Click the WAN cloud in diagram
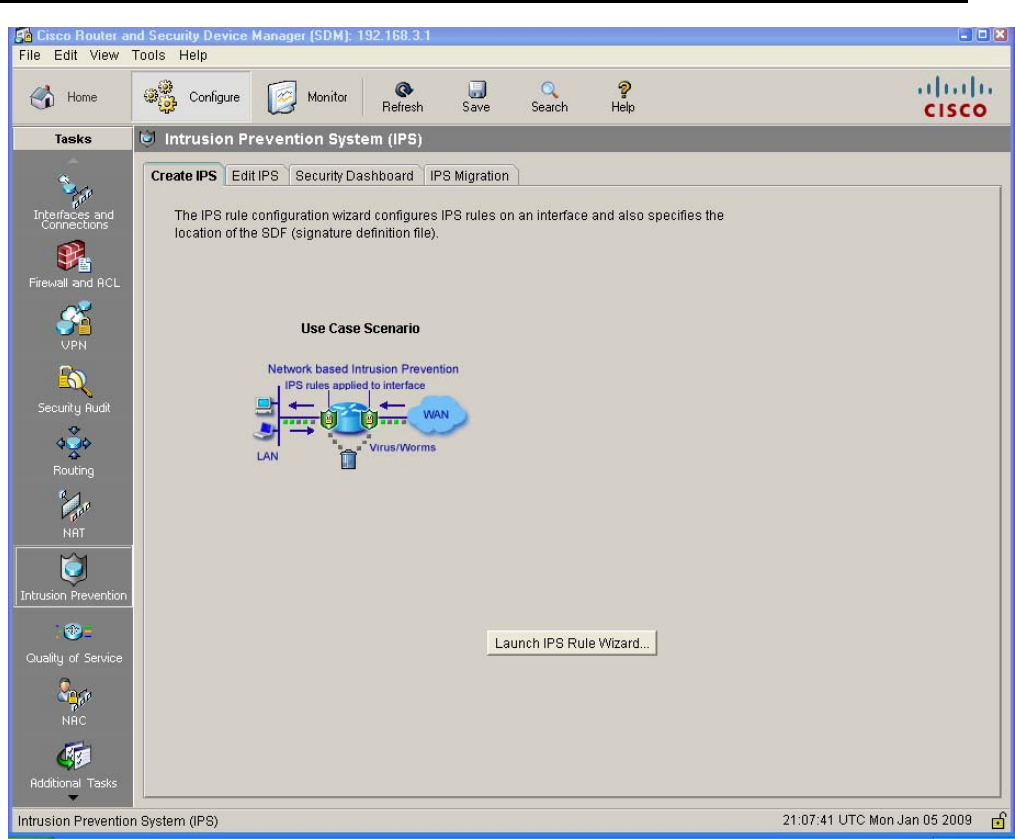The height and width of the screenshot is (839, 1015). pos(436,415)
